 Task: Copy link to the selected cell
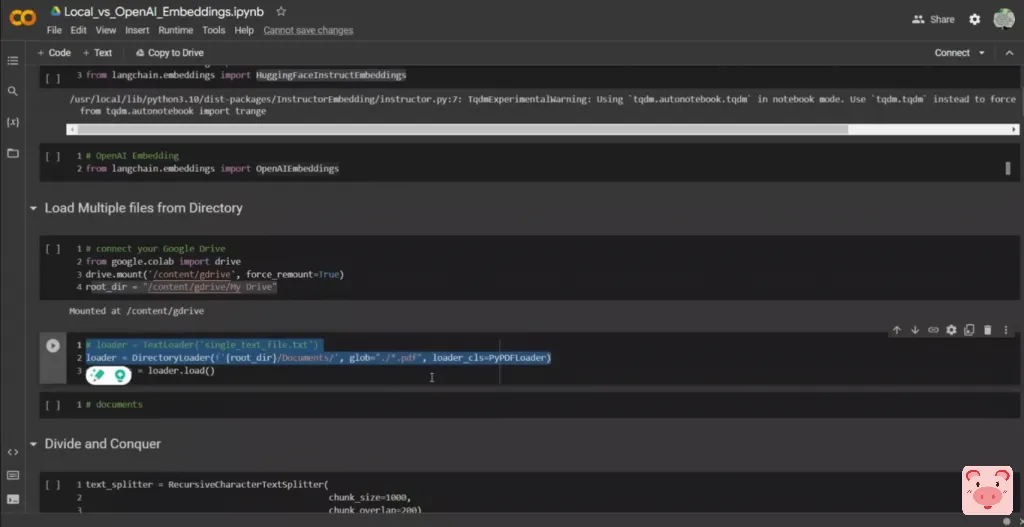[x=933, y=330]
